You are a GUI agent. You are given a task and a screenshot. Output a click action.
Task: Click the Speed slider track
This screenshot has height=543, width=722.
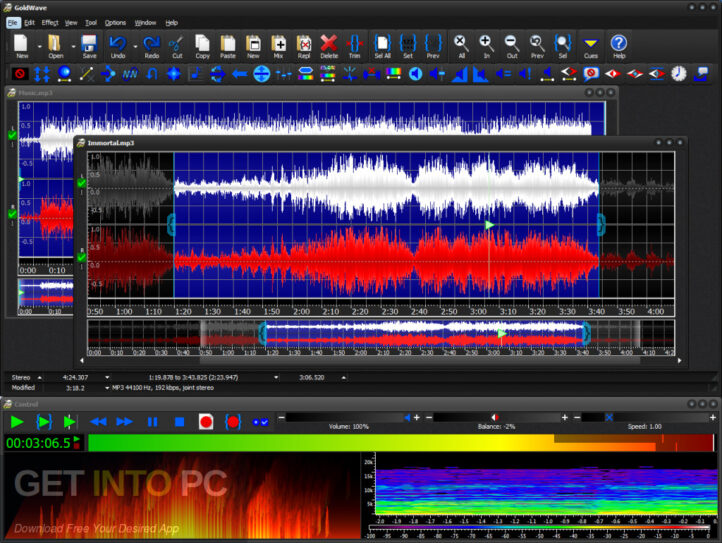[x=646, y=417]
